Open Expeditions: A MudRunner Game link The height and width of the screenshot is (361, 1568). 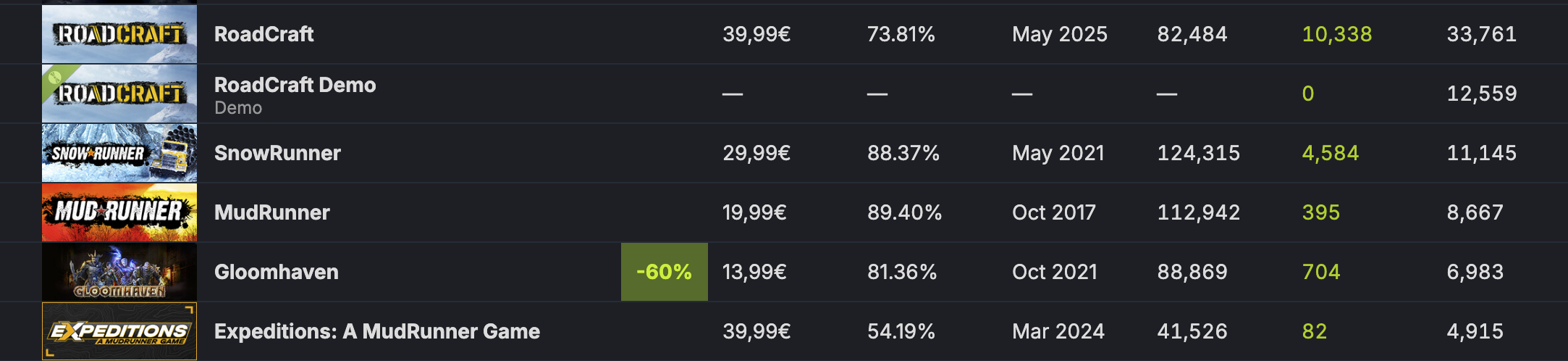click(377, 331)
